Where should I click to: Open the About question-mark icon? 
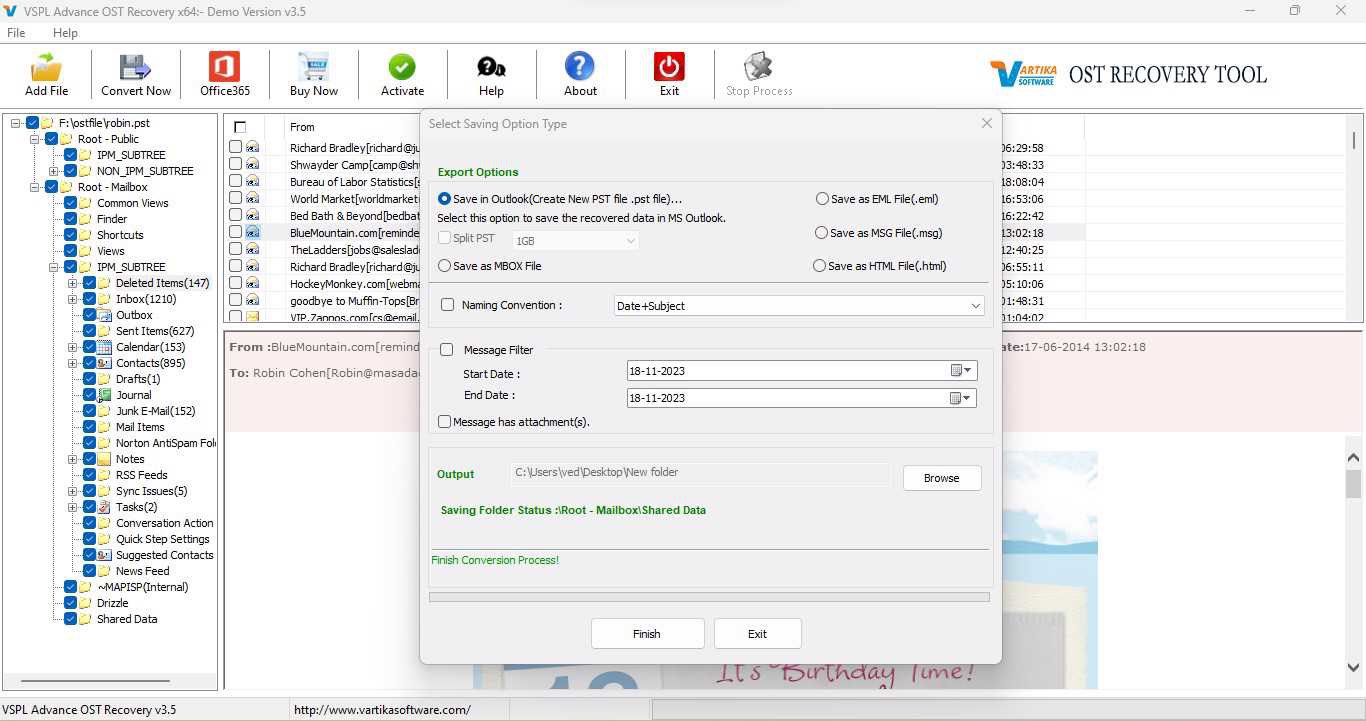pos(580,67)
